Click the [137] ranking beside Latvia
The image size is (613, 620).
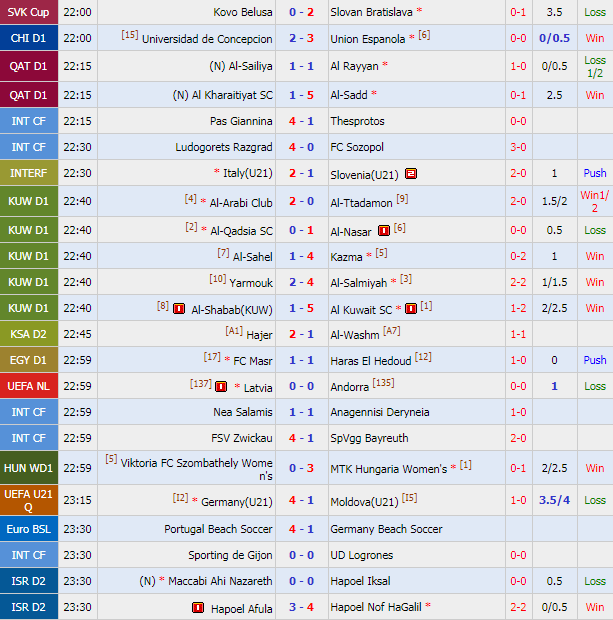point(201,384)
